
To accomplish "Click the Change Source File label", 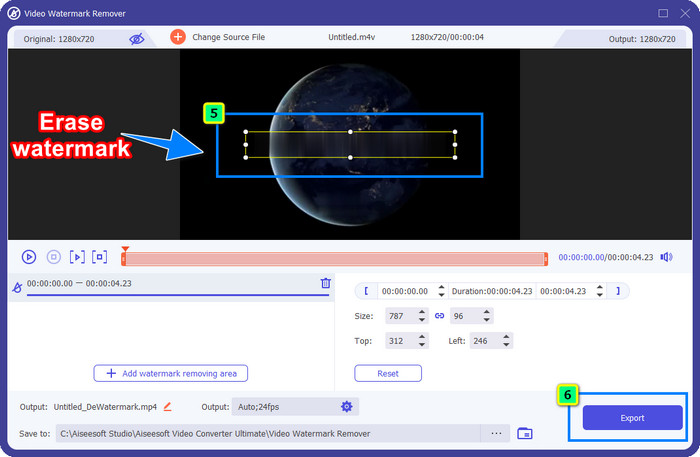I will tap(229, 37).
